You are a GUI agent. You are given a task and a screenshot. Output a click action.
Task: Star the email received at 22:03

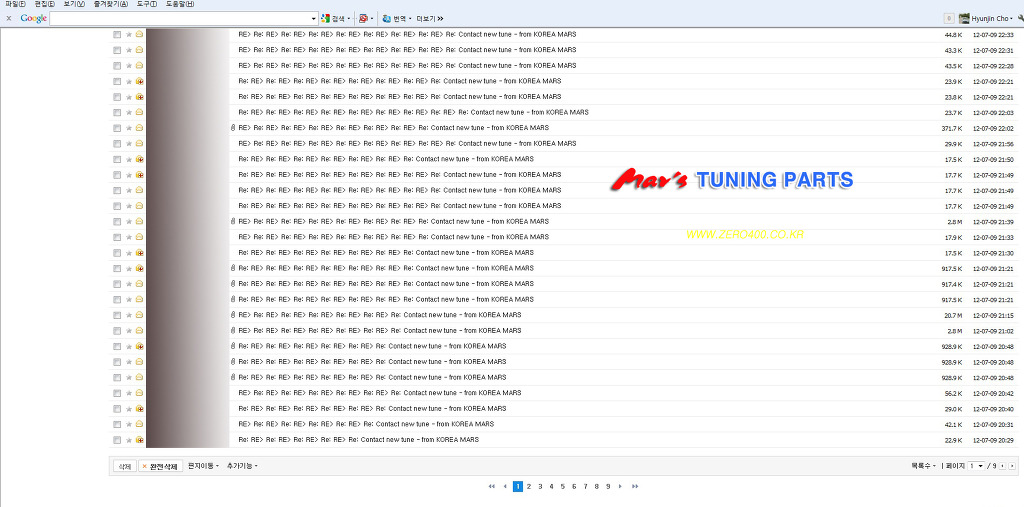pos(129,112)
